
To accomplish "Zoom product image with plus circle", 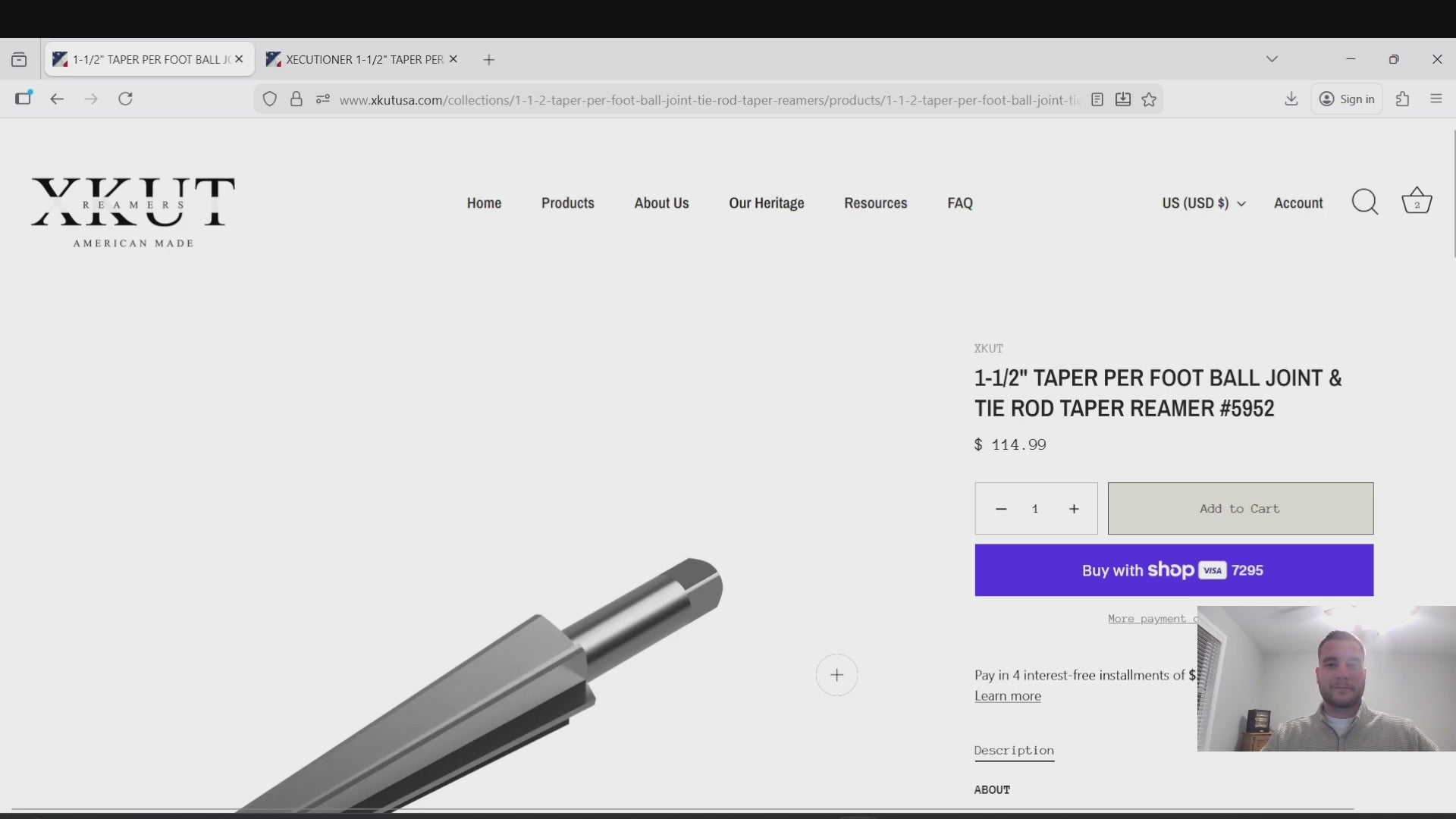I will click(836, 675).
